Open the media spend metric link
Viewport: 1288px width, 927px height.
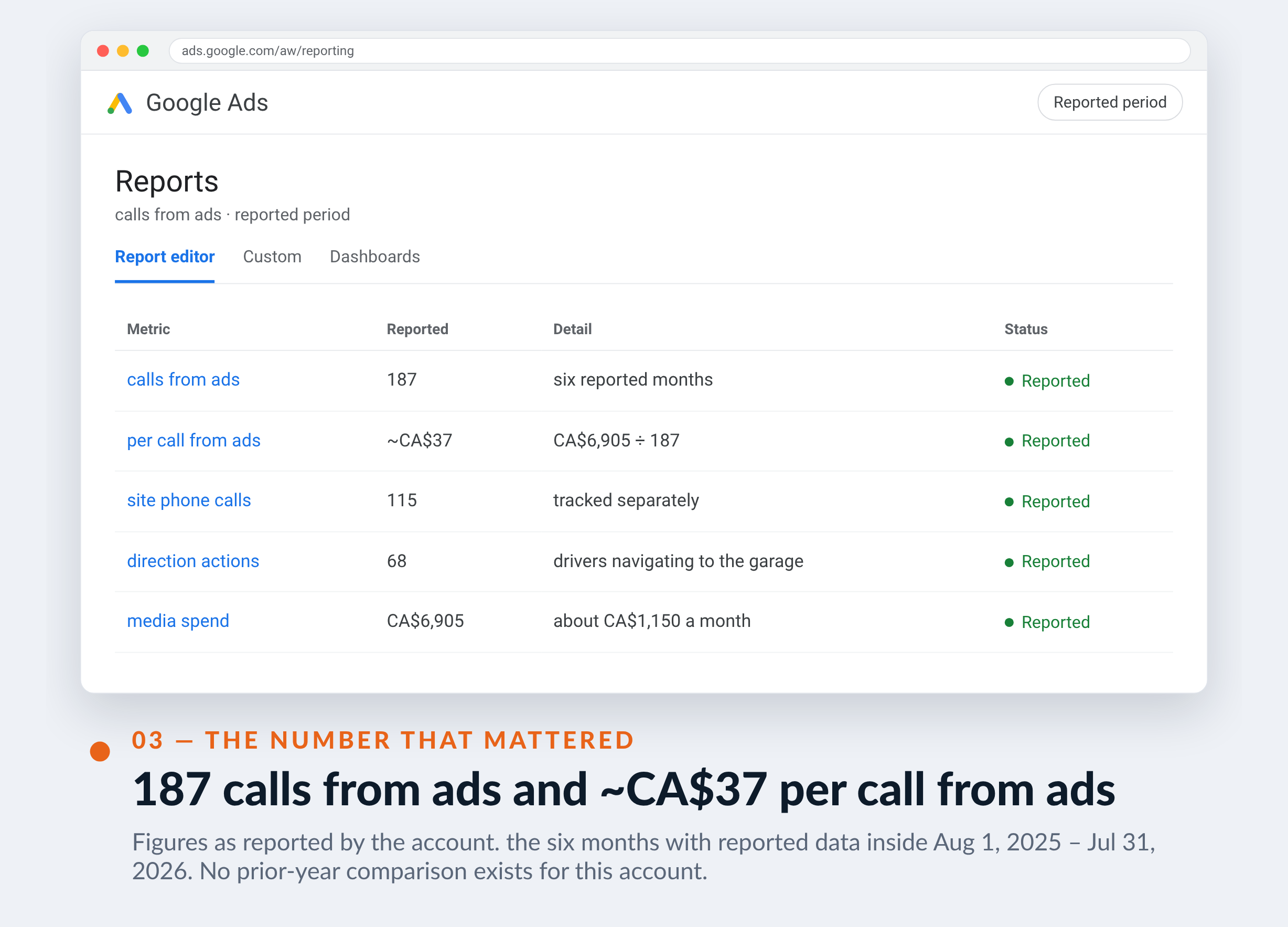click(x=178, y=621)
